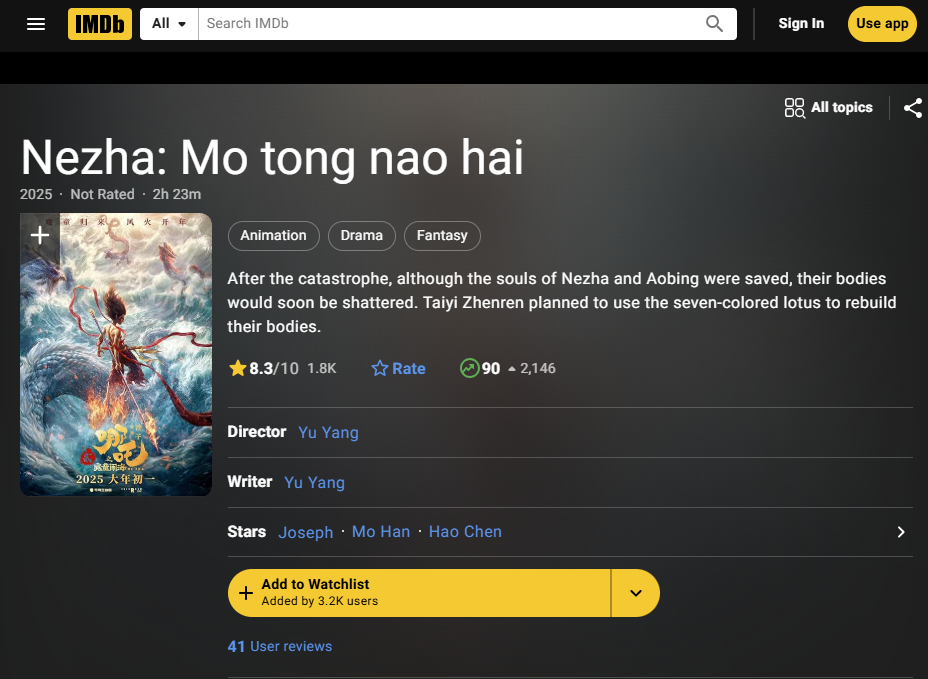Viewport: 928px width, 679px height.
Task: Click the Search IMDb input field
Action: point(450,24)
